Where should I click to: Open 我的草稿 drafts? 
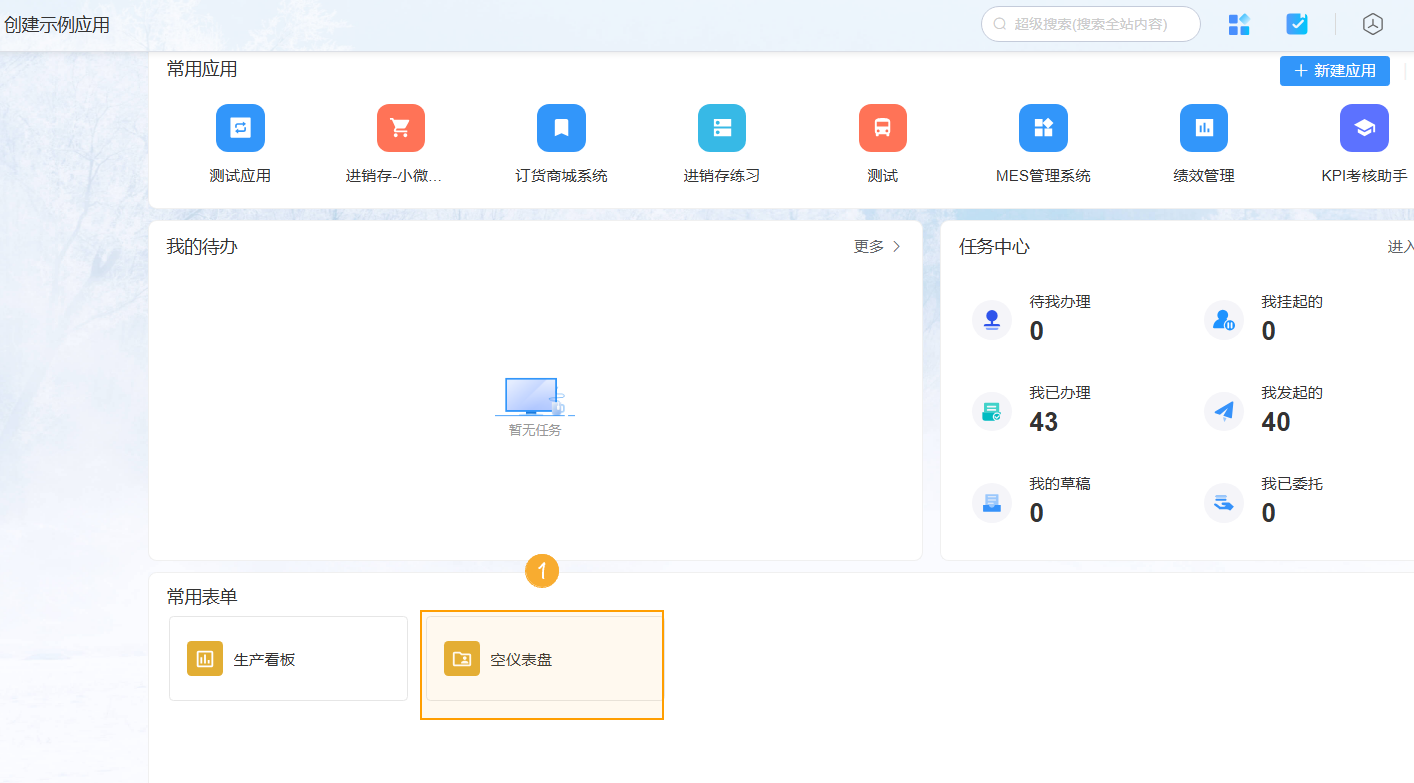[x=1059, y=499]
